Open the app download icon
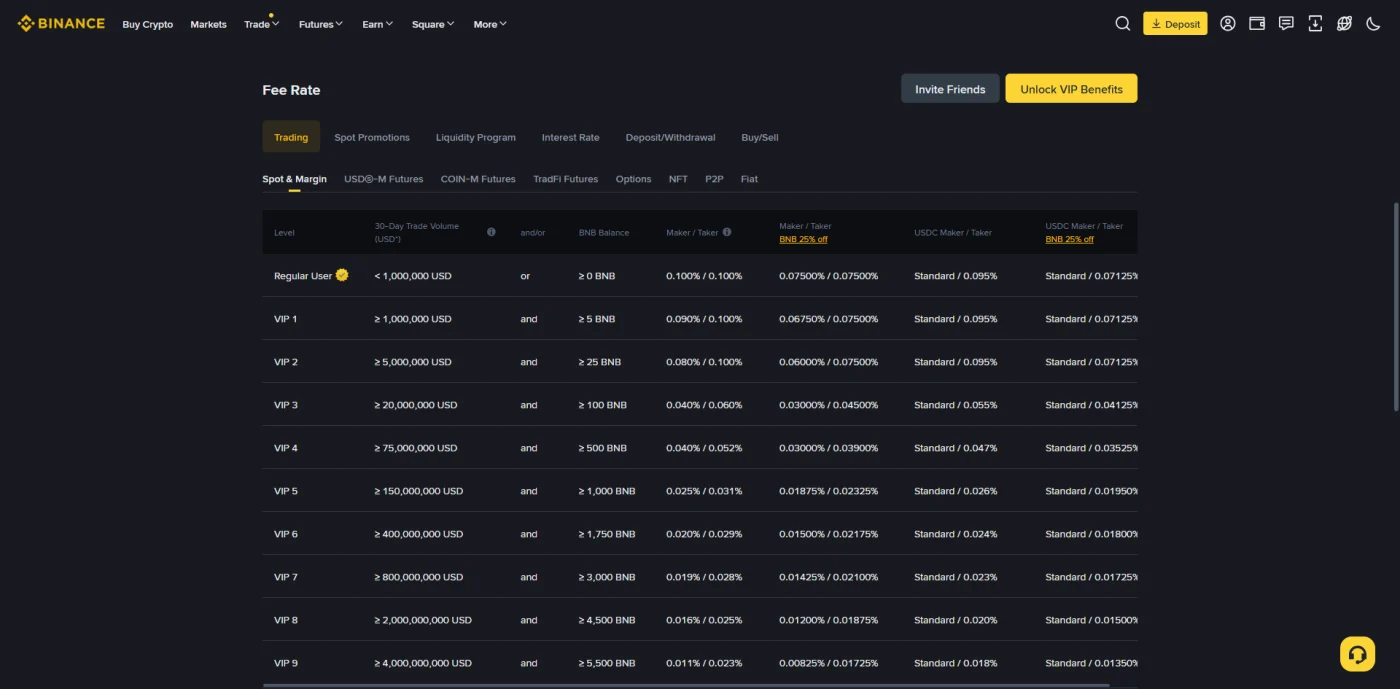1400x689 pixels. tap(1315, 23)
